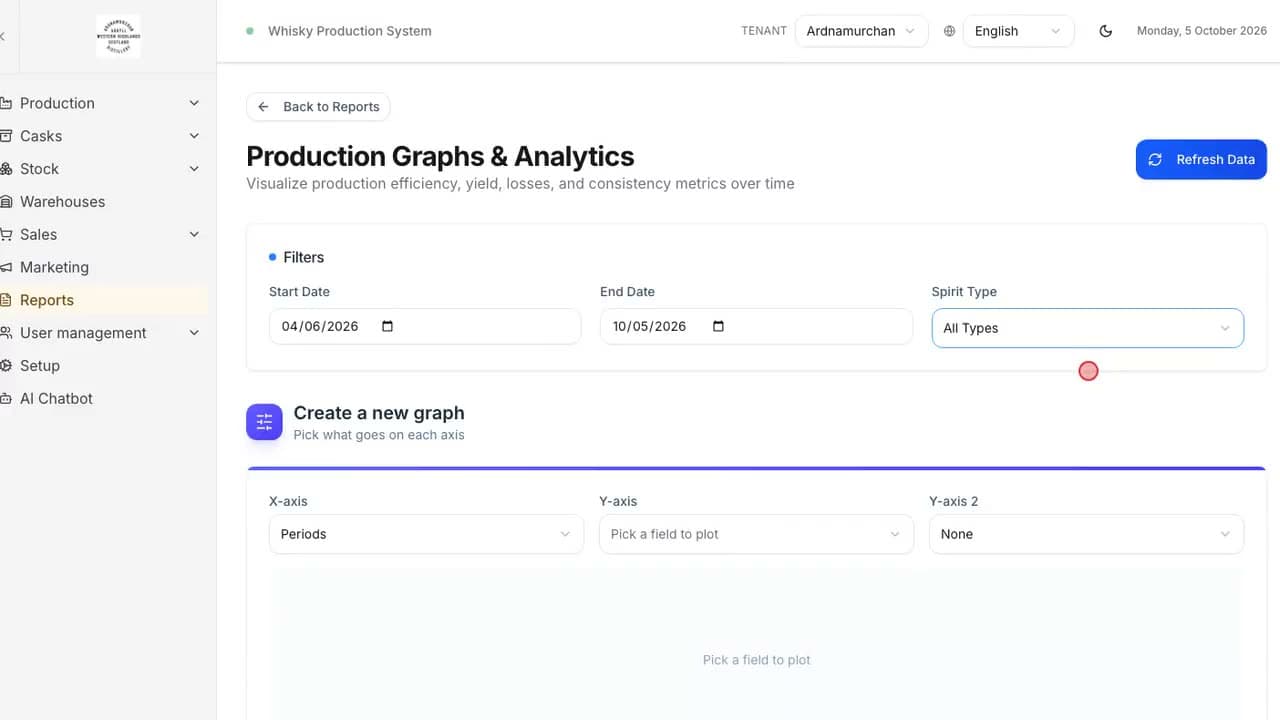
Task: Click the Reports document icon
Action: pyautogui.click(x=6, y=300)
